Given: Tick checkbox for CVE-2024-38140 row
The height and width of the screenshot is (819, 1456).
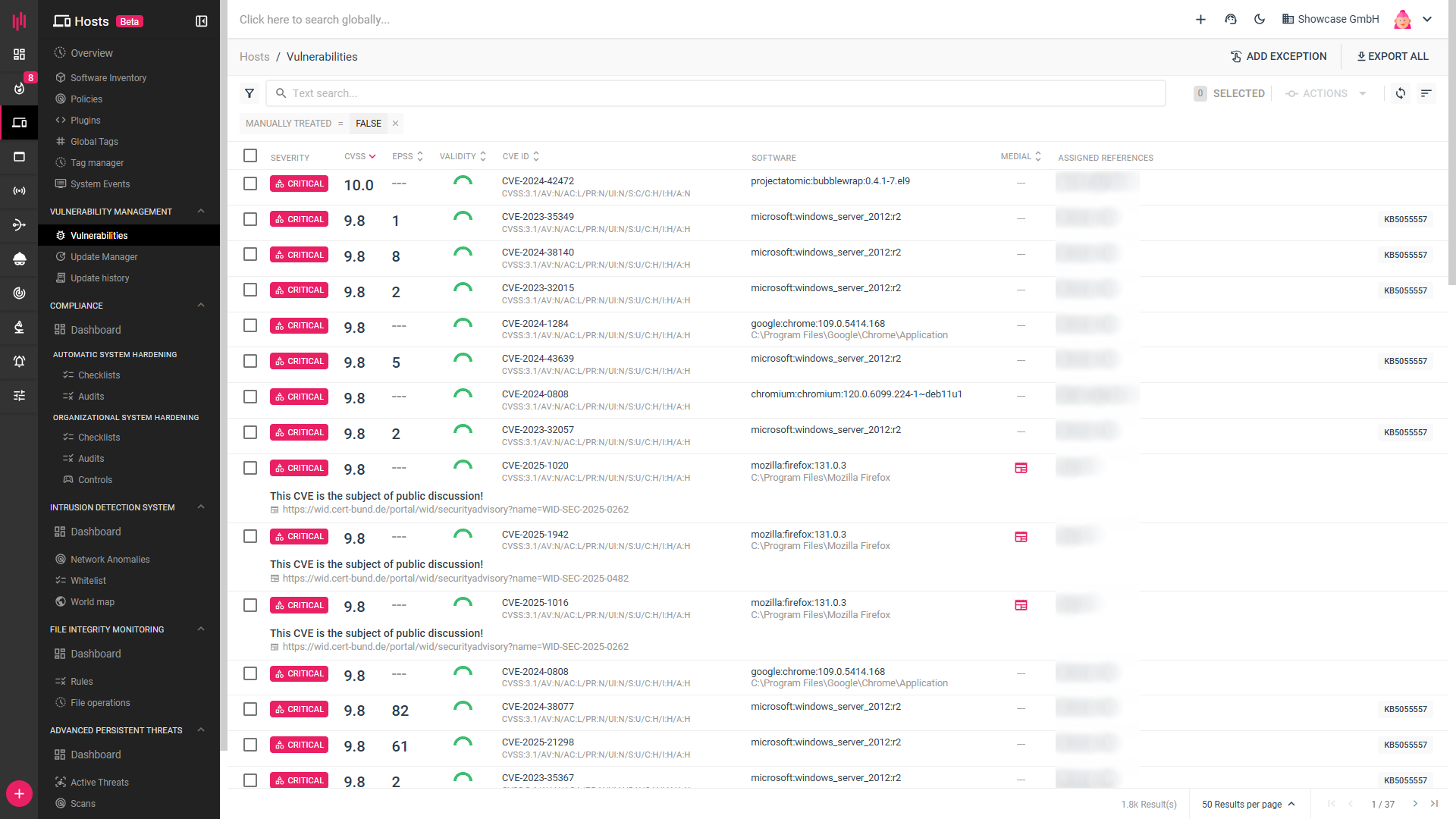Looking at the screenshot, I should tap(250, 255).
